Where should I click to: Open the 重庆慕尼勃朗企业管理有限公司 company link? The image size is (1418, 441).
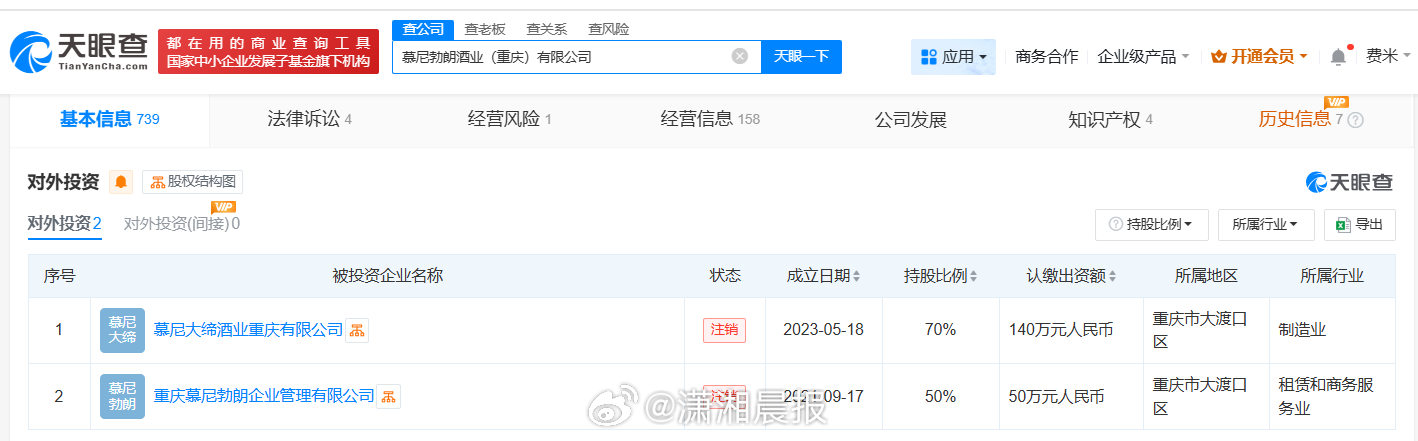tap(264, 396)
